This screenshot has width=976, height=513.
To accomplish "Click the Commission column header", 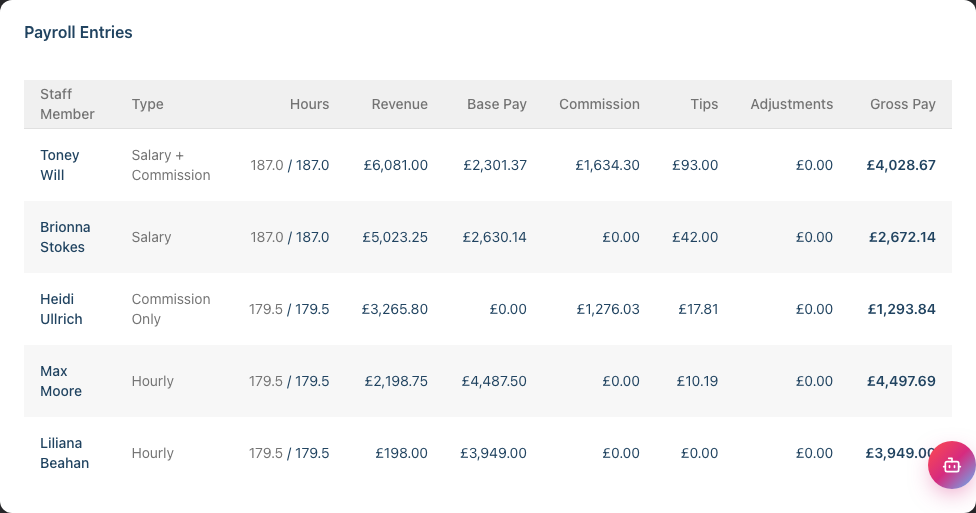I will 599,104.
